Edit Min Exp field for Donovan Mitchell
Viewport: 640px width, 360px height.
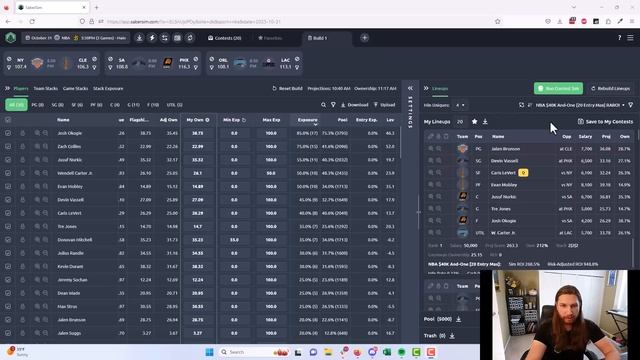point(234,240)
